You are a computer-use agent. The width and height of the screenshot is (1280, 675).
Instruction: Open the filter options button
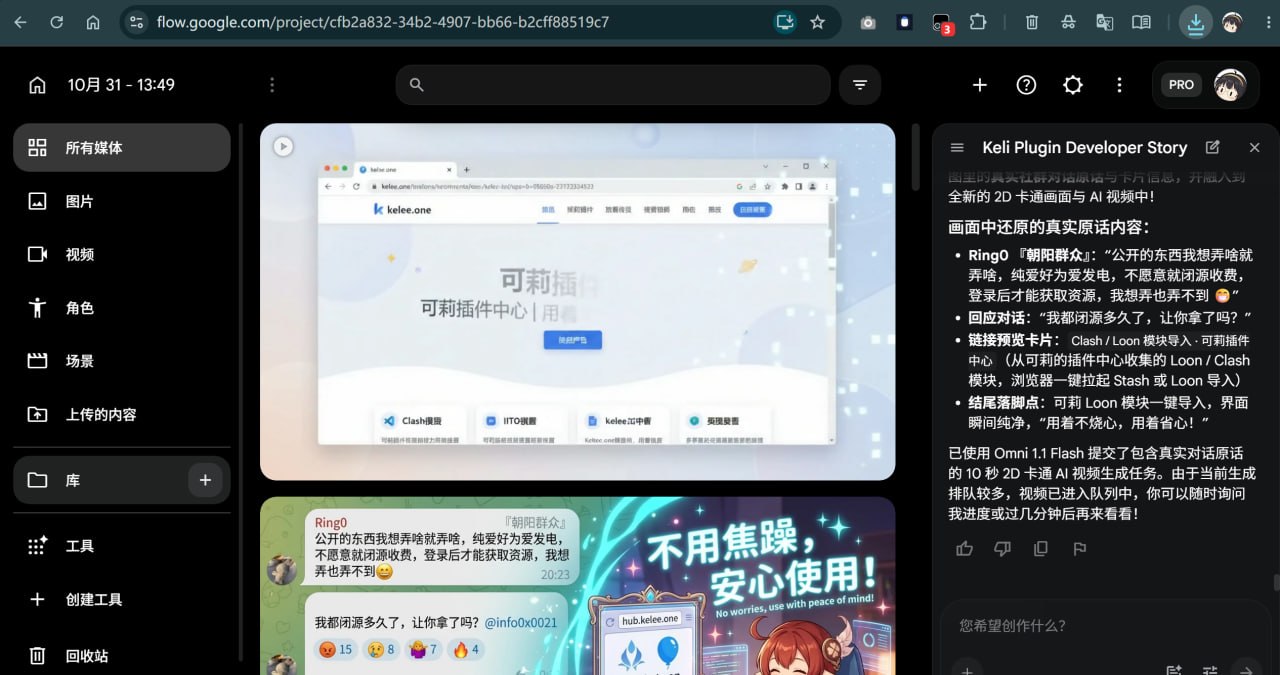[x=860, y=85]
